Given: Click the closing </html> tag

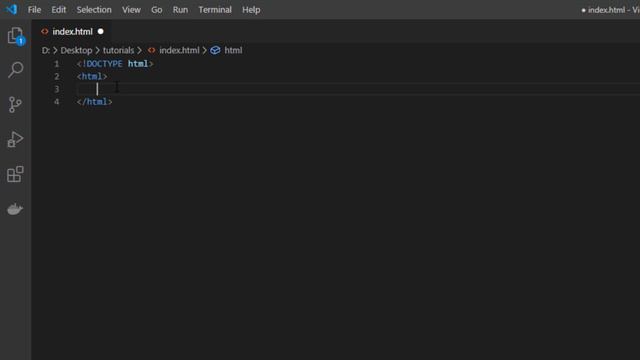Looking at the screenshot, I should [94, 102].
